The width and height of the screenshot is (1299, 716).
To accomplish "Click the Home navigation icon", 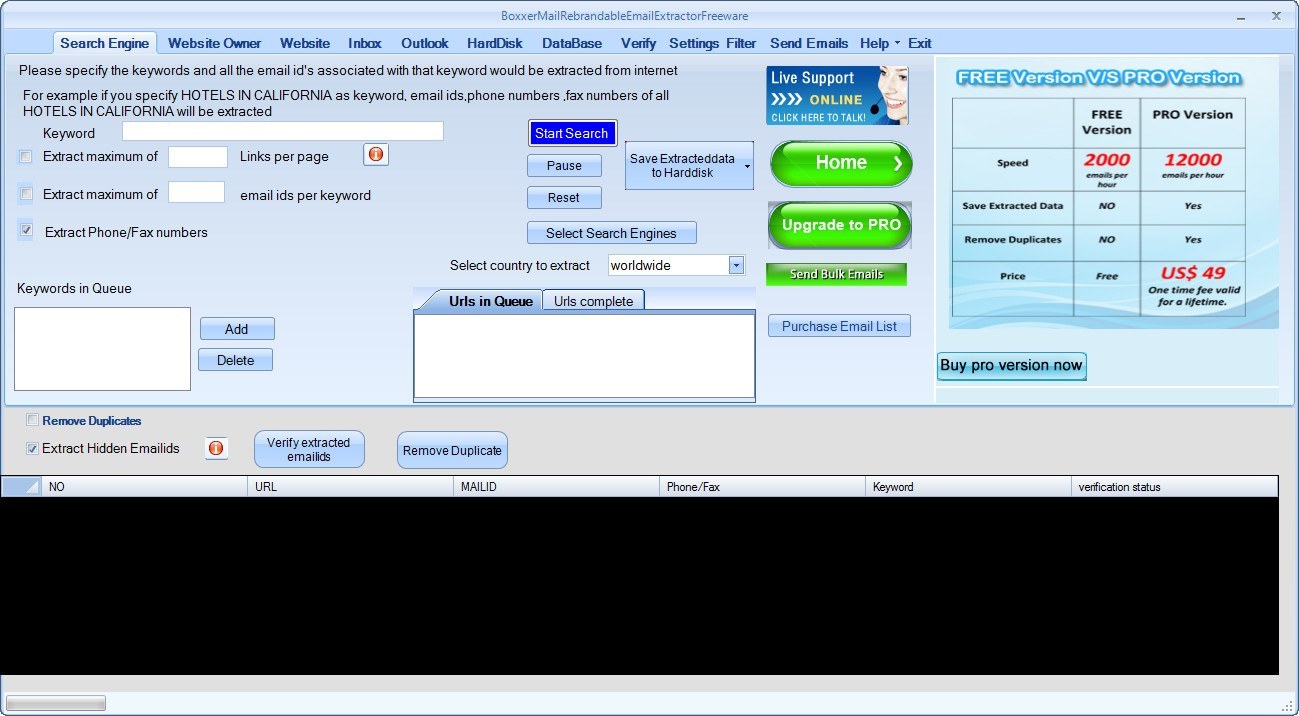I will click(x=840, y=162).
